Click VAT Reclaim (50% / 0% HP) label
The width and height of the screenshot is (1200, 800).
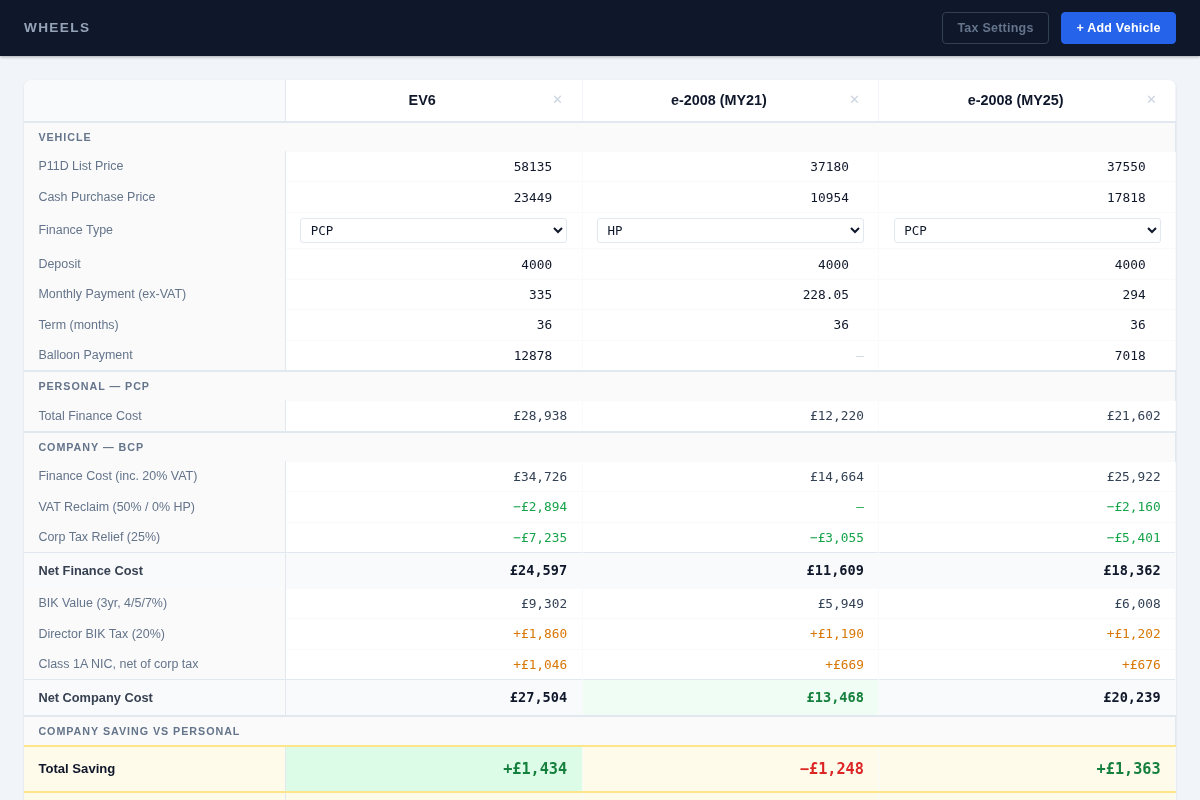tap(117, 507)
